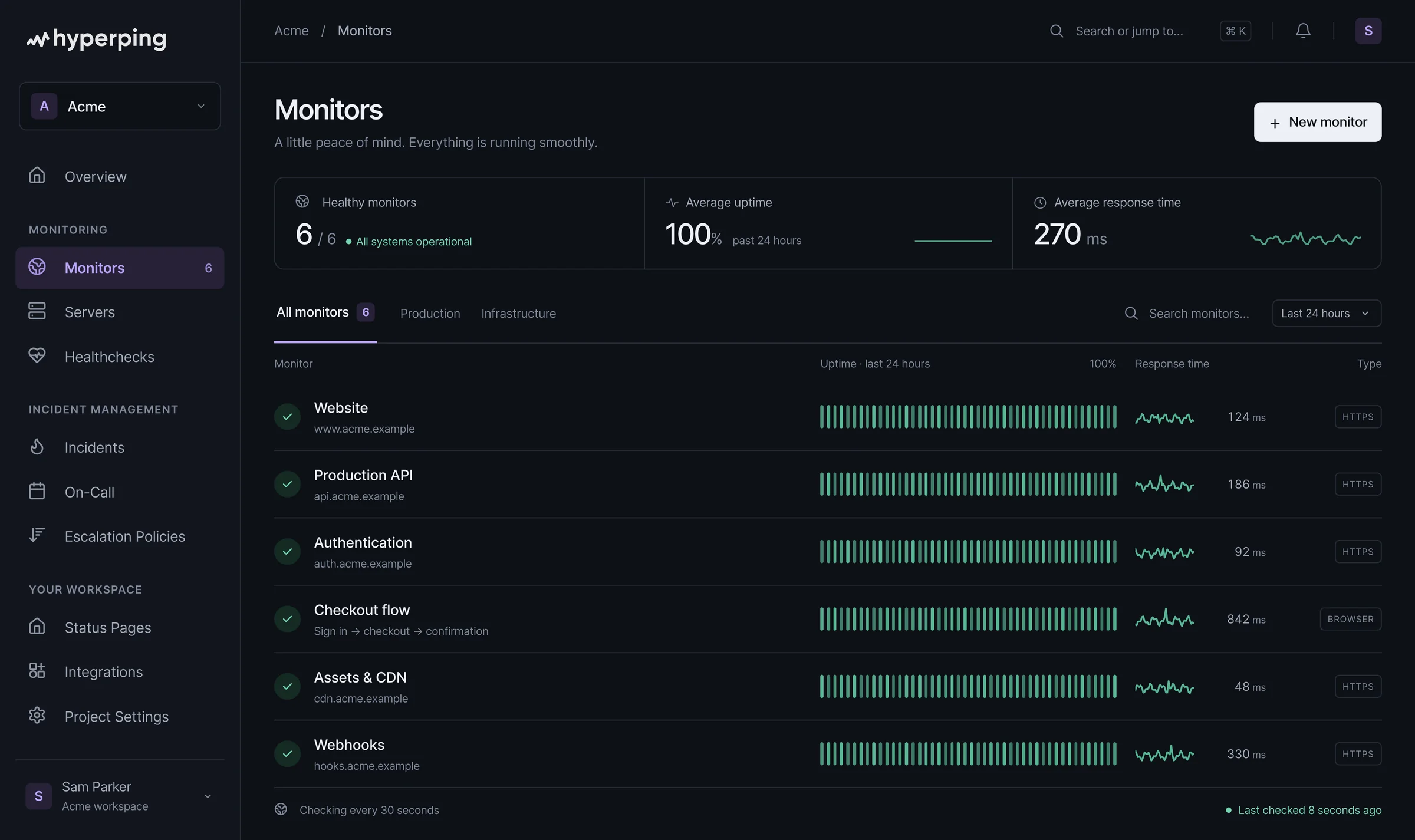Click the Incidents flame icon
Screen dimensions: 1415x840
[37, 446]
